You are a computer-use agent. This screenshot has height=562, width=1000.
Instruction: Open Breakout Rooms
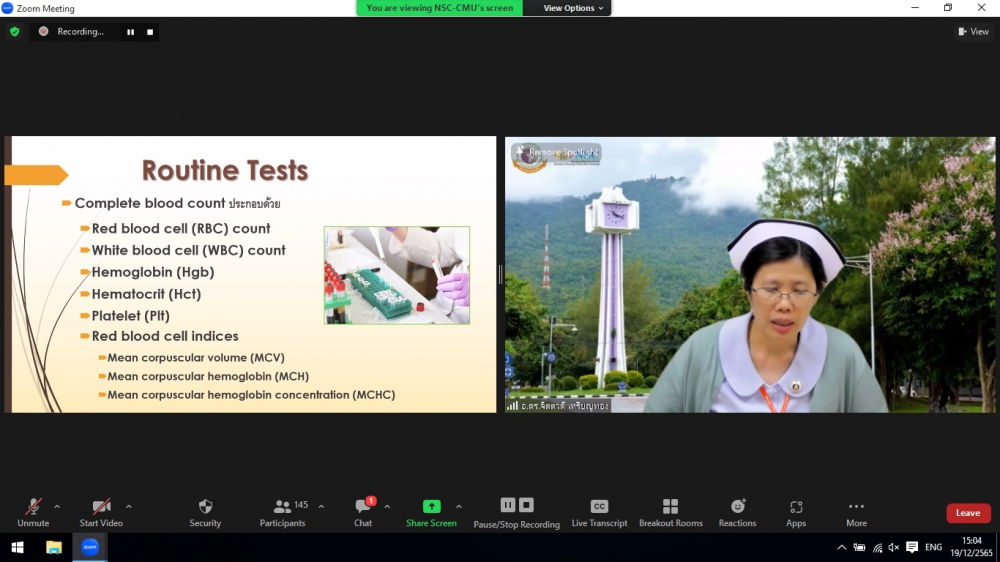[x=670, y=507]
